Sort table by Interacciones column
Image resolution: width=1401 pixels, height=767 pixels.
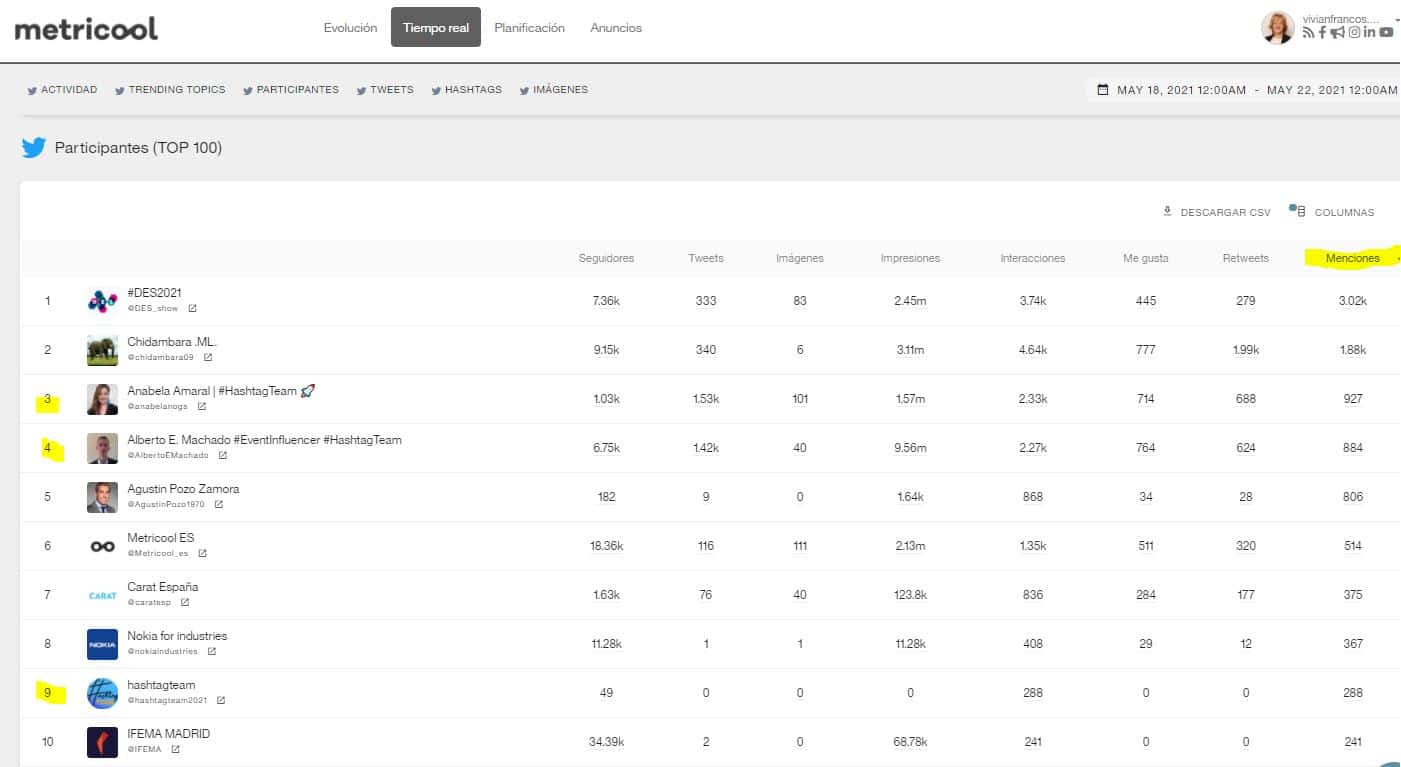[x=1033, y=258]
